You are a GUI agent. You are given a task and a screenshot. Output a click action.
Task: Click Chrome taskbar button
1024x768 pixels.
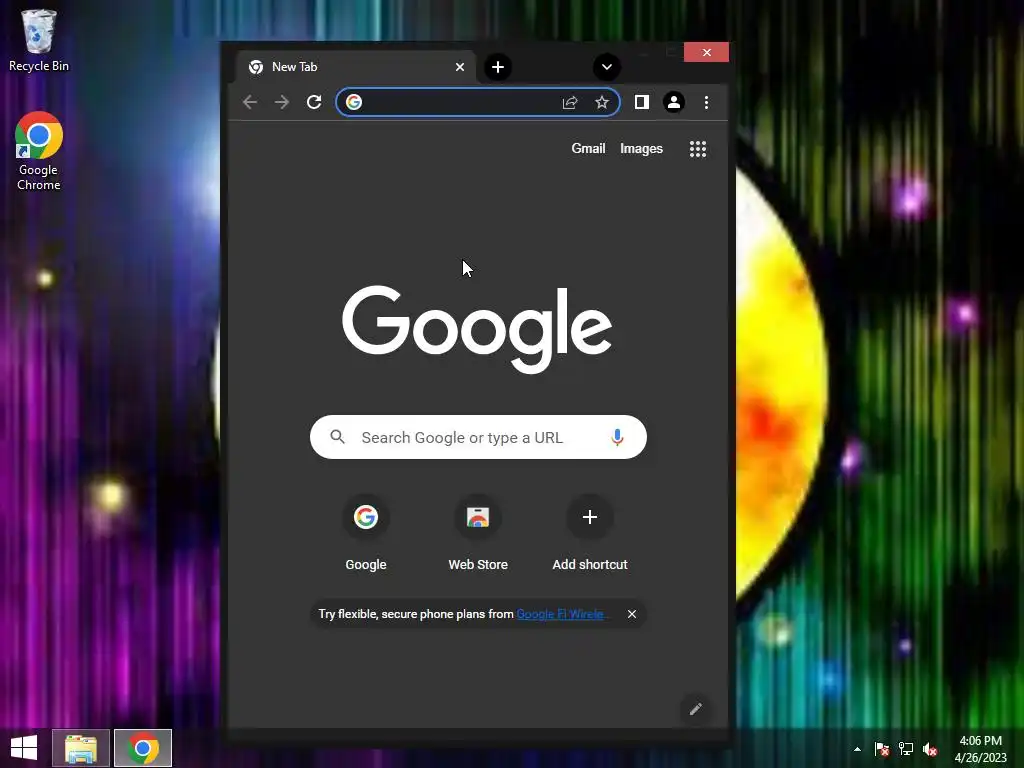[143, 748]
